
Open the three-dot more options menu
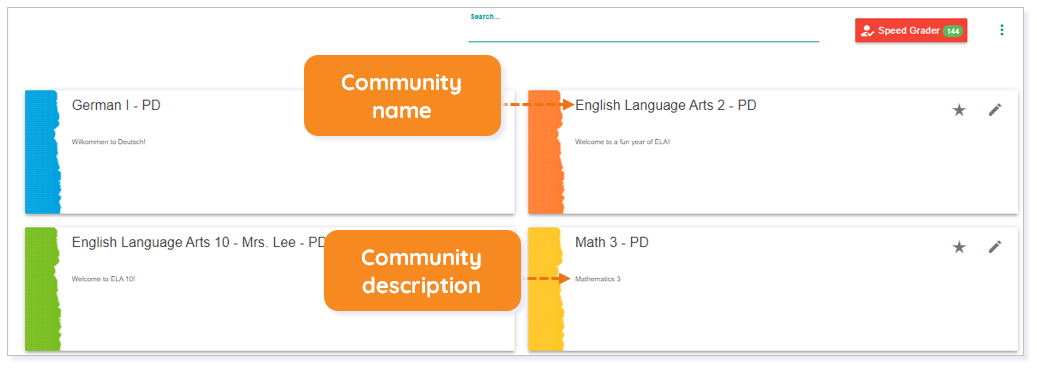point(1002,30)
